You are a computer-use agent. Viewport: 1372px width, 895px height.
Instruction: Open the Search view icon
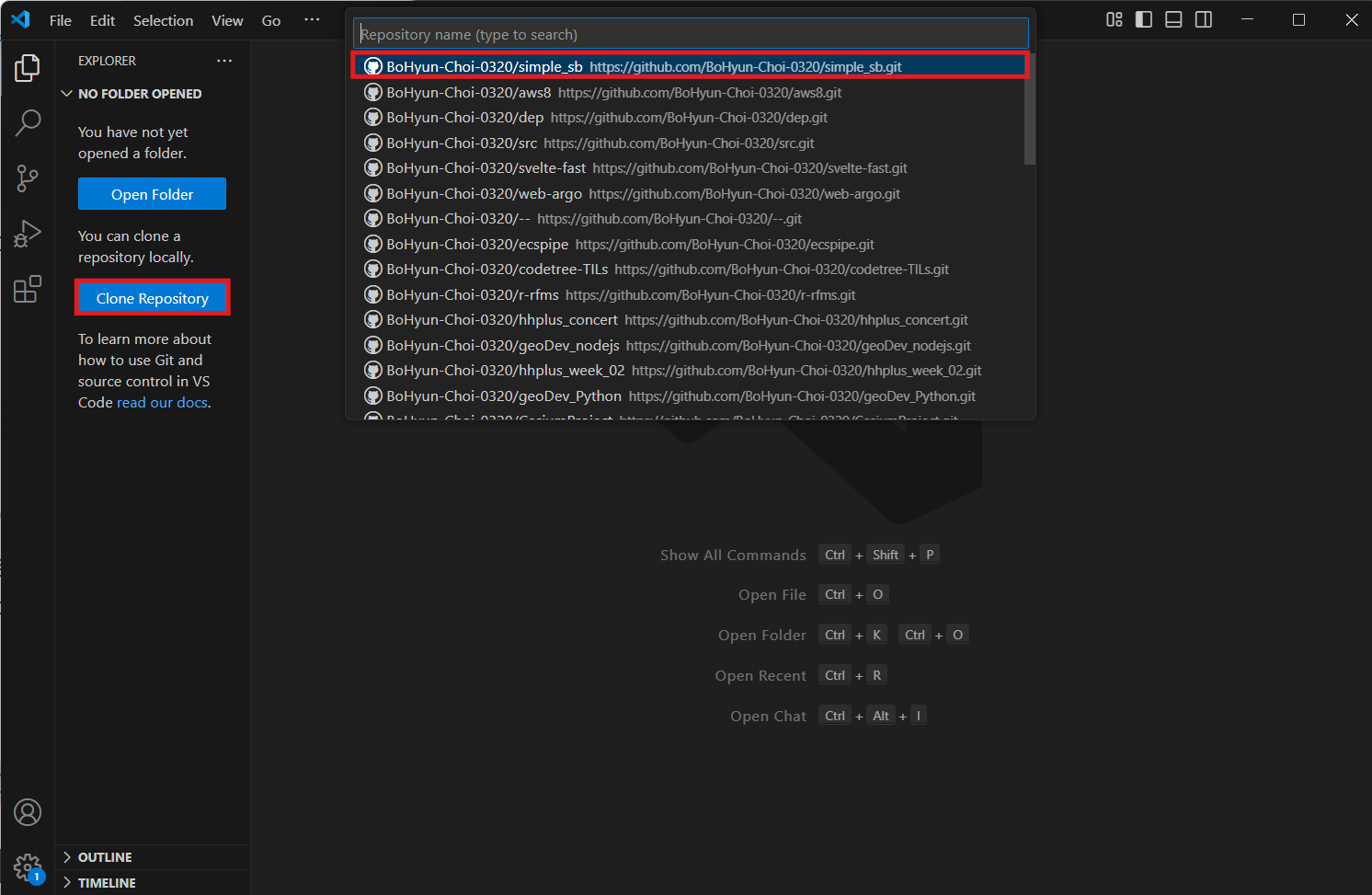click(28, 122)
